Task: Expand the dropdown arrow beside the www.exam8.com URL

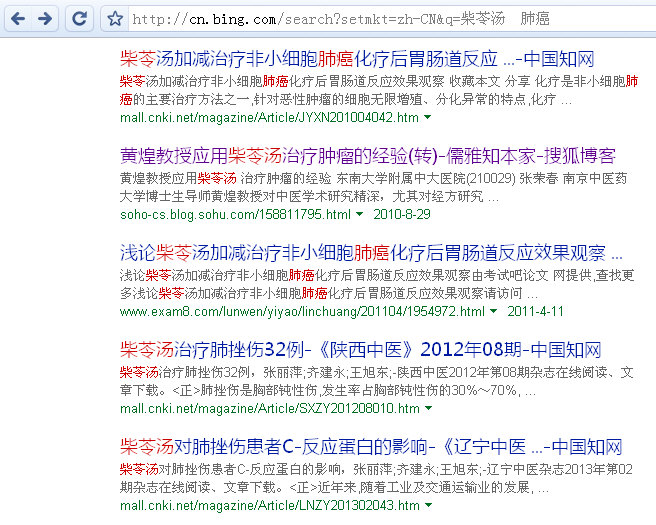Action: click(x=494, y=312)
